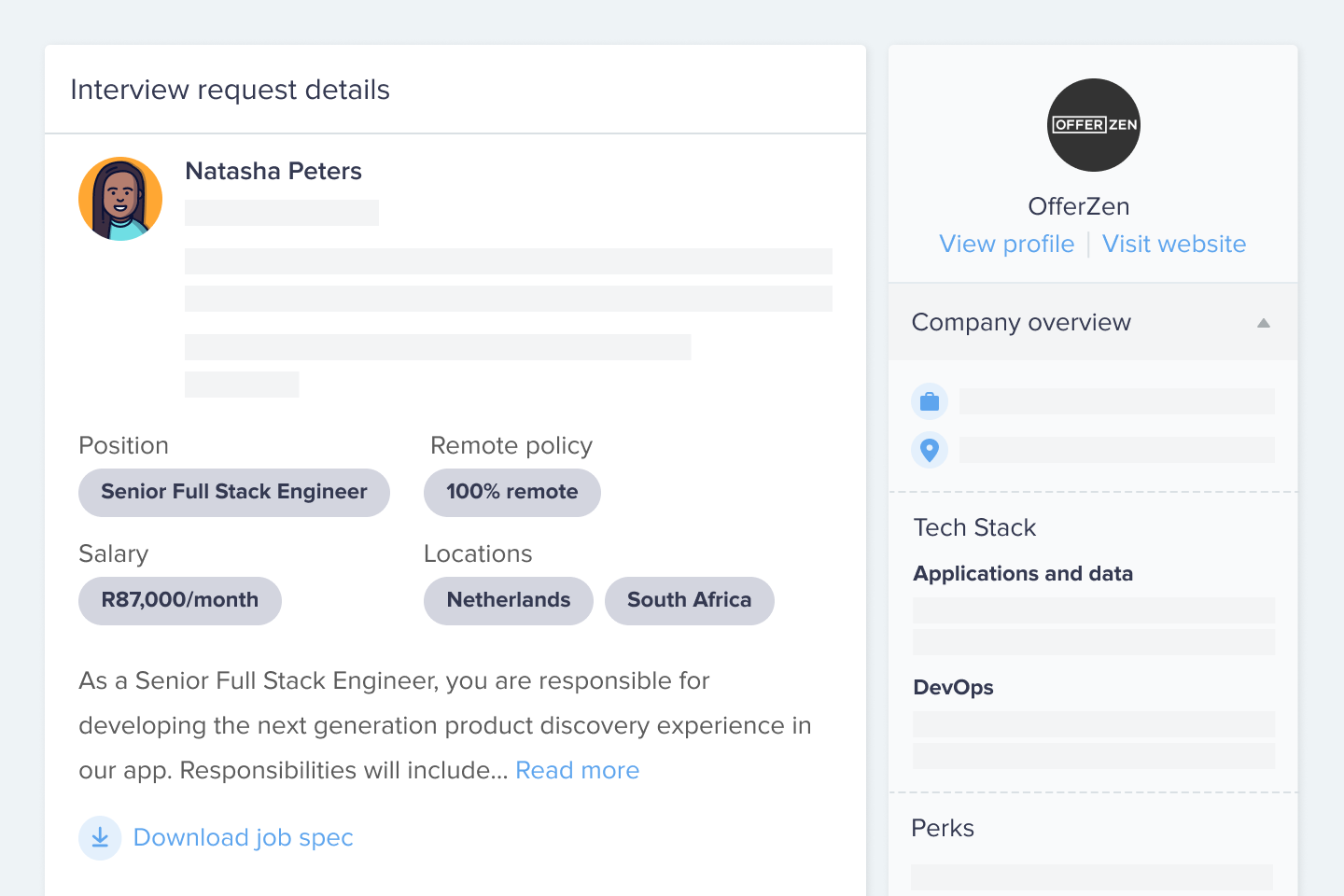Open the Visit website link
Screen dimensions: 1344x896
[x=1173, y=245]
